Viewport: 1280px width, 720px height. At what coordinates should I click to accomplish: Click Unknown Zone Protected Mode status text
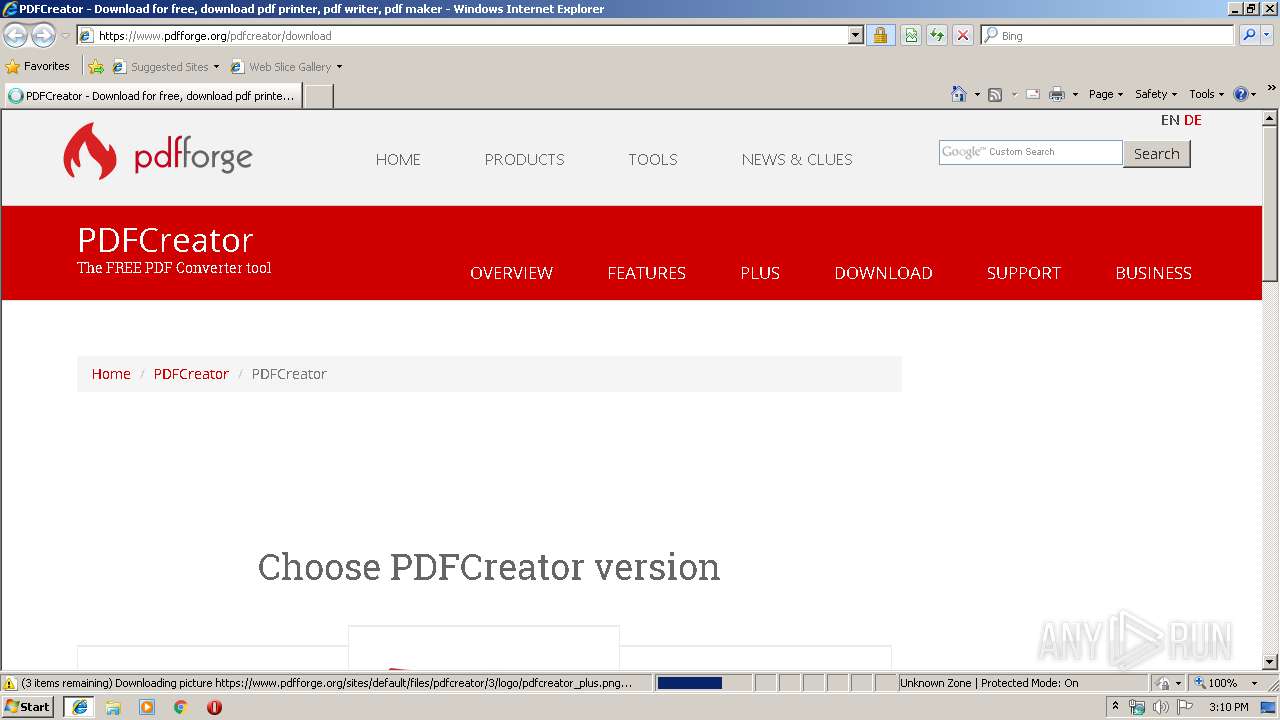click(989, 683)
